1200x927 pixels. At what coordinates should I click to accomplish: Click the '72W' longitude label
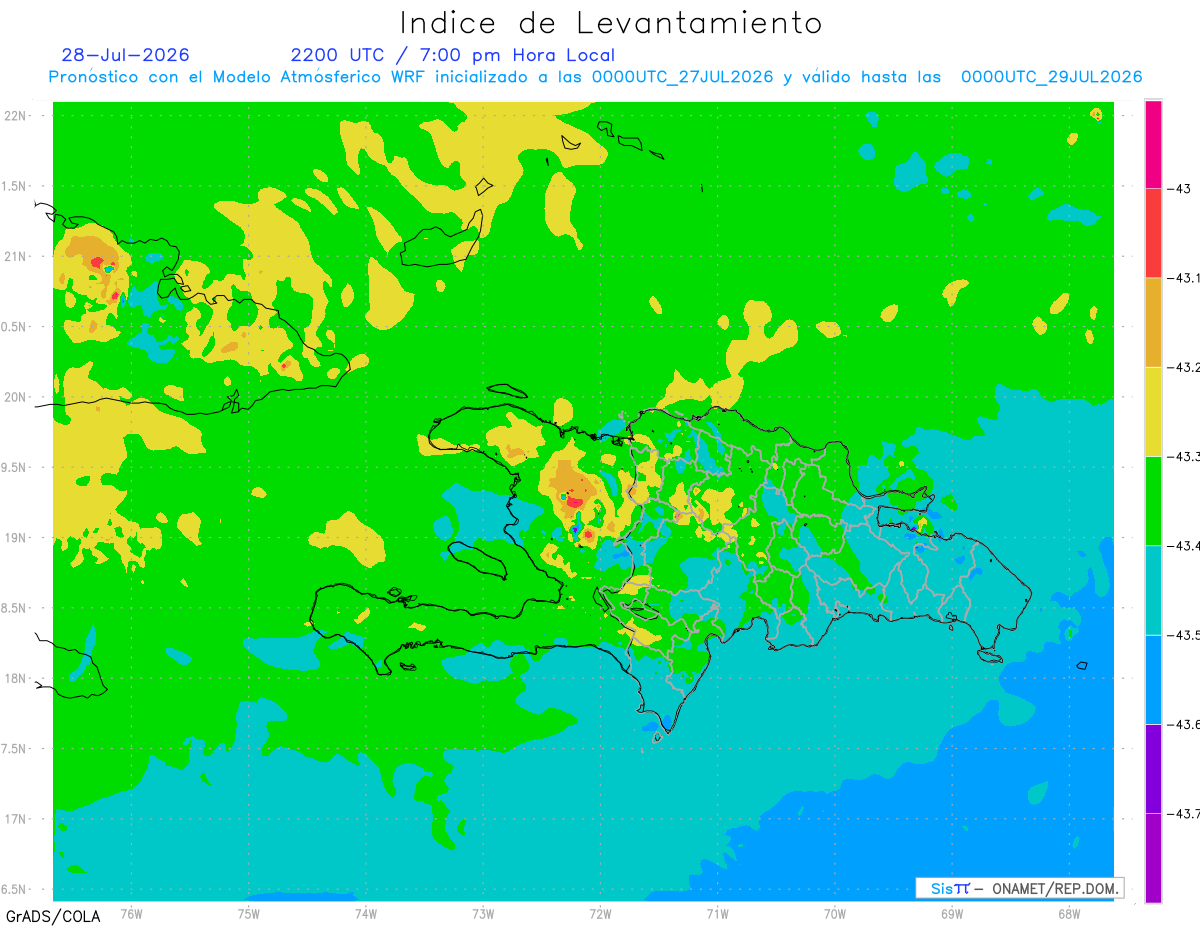pos(600,913)
